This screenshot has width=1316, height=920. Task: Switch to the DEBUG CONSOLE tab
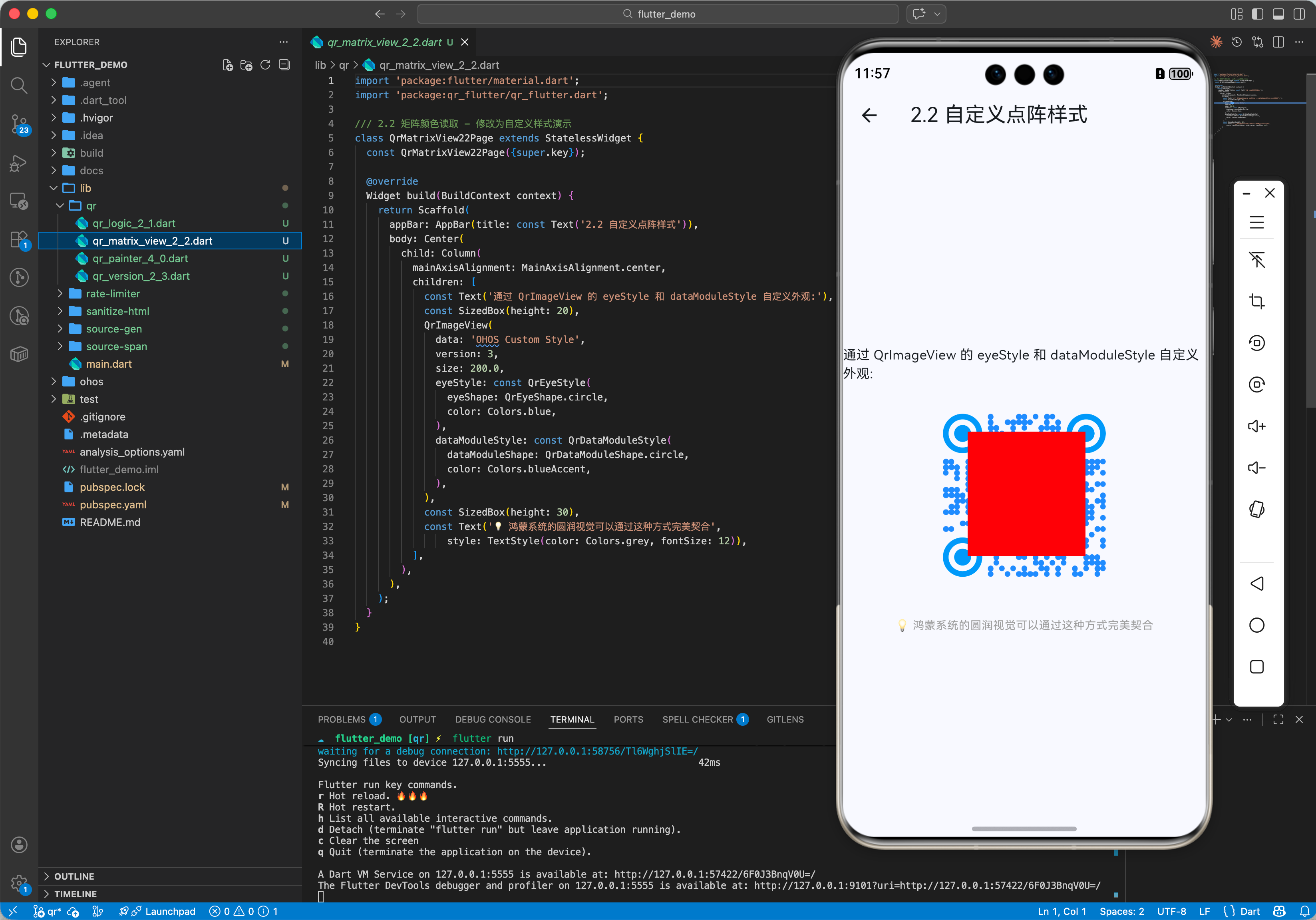492,719
